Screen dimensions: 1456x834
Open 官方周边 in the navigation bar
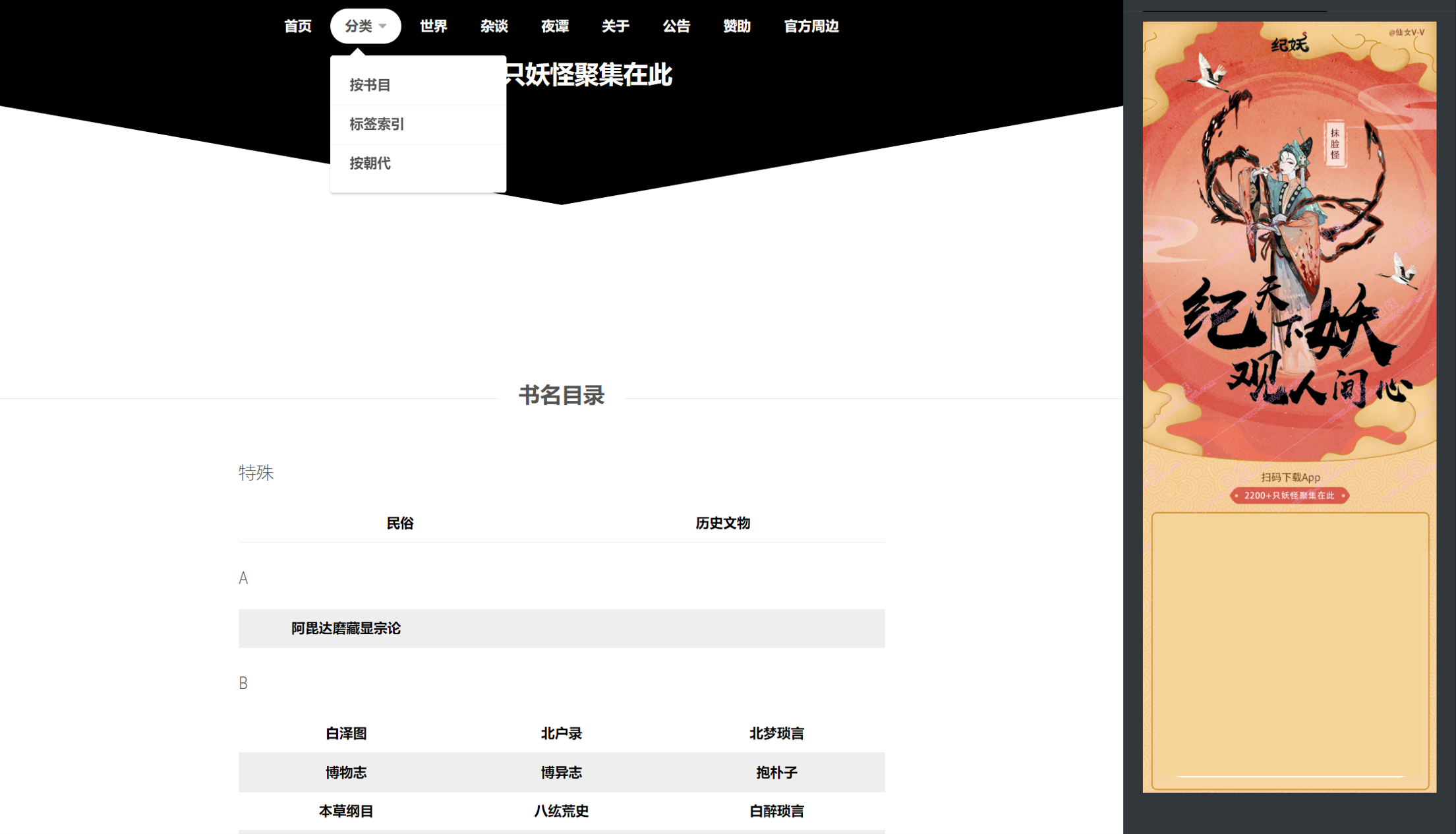[811, 26]
